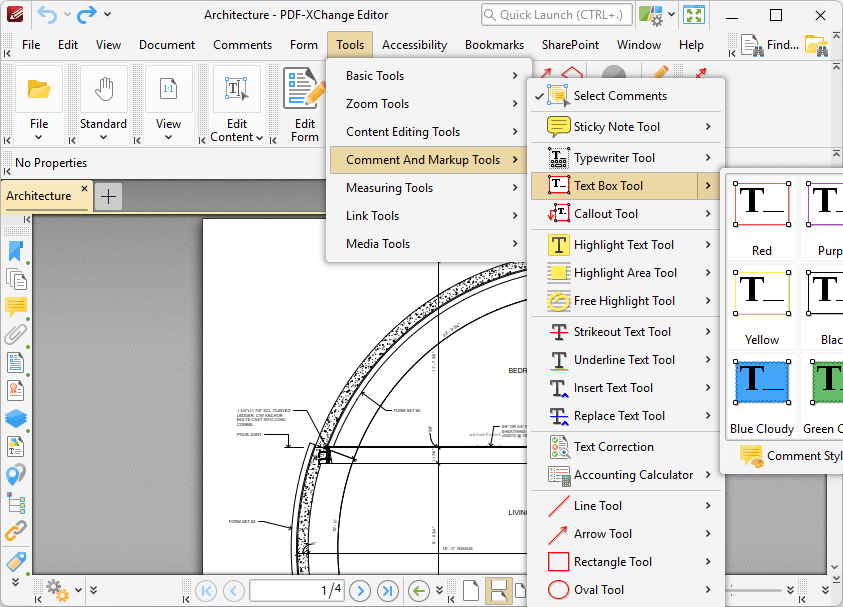Click the Redo arrow in title bar
The width and height of the screenshot is (843, 607).
(87, 15)
